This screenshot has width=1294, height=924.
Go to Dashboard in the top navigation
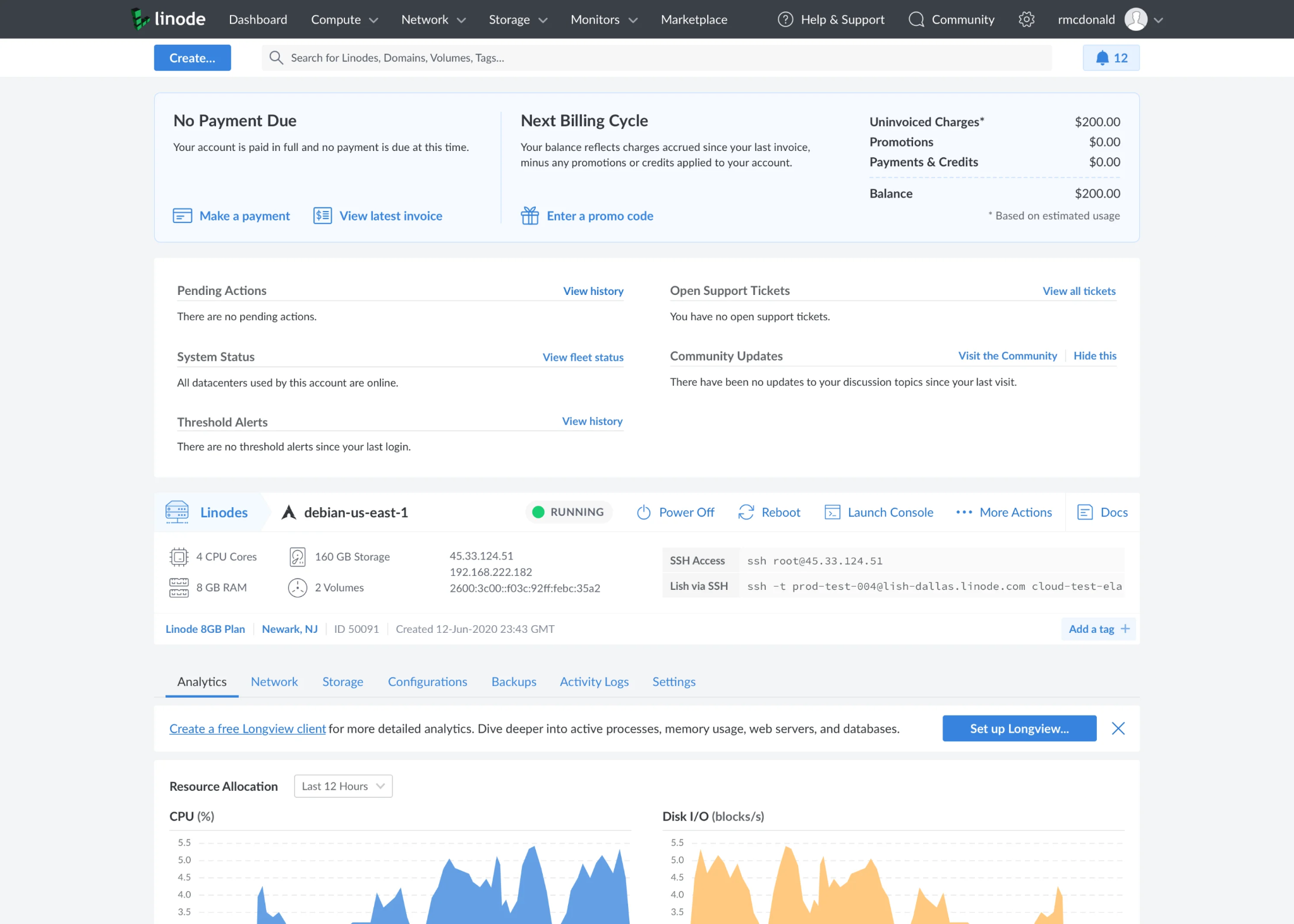point(258,20)
